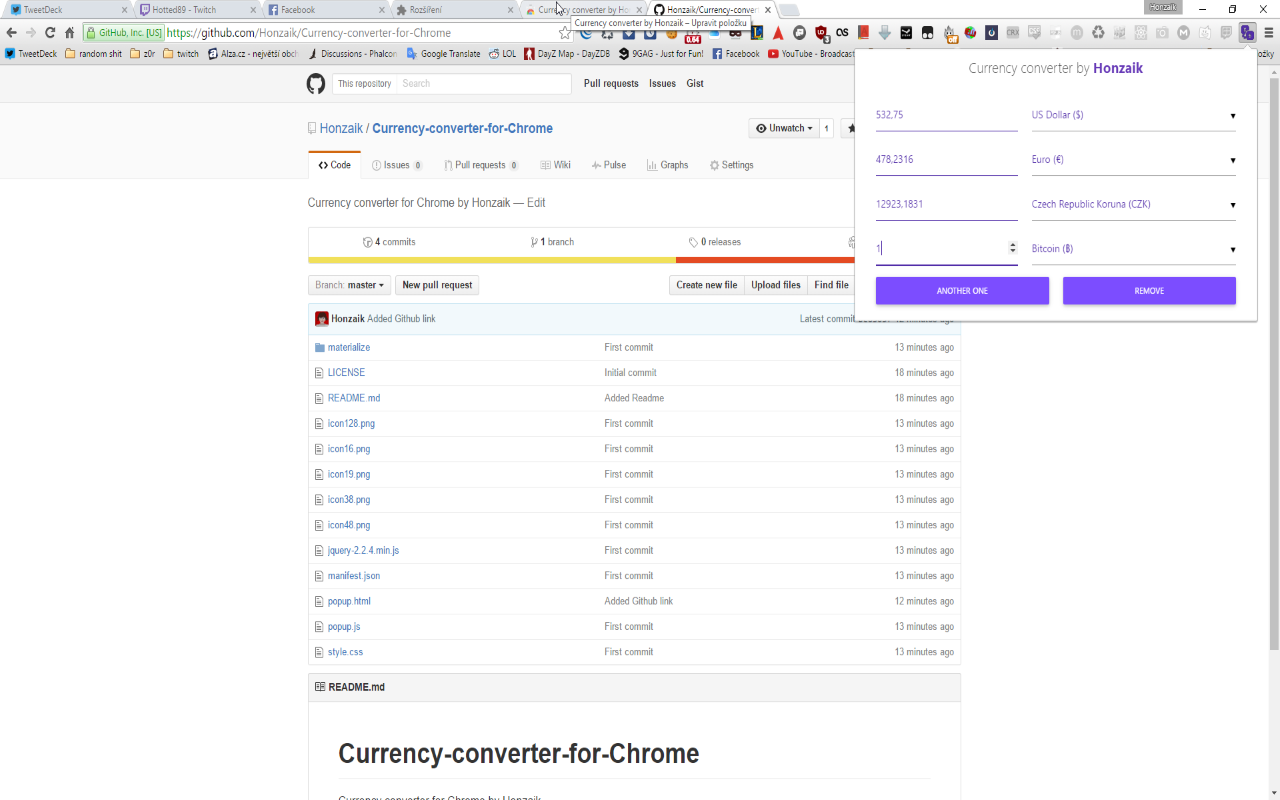Open the Currency converter extension icon
The height and width of the screenshot is (800, 1280).
1247,32
